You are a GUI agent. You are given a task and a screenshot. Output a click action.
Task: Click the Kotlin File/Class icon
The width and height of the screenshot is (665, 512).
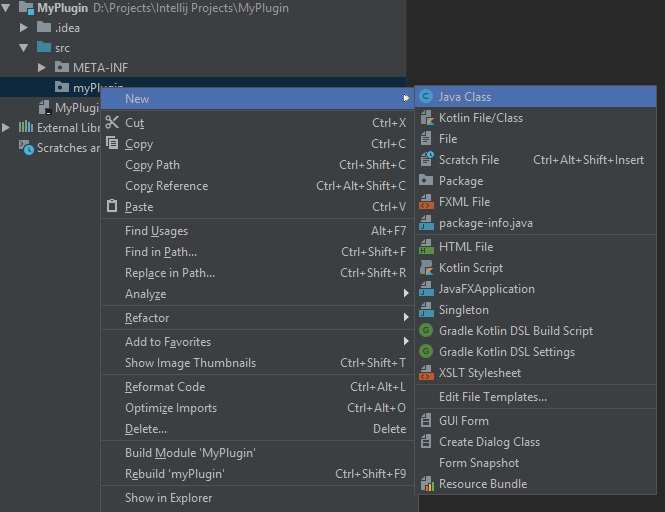pos(427,118)
